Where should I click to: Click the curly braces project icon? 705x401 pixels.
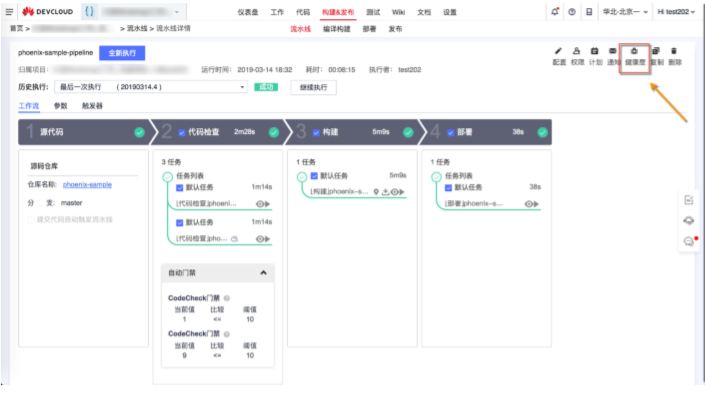tap(89, 12)
